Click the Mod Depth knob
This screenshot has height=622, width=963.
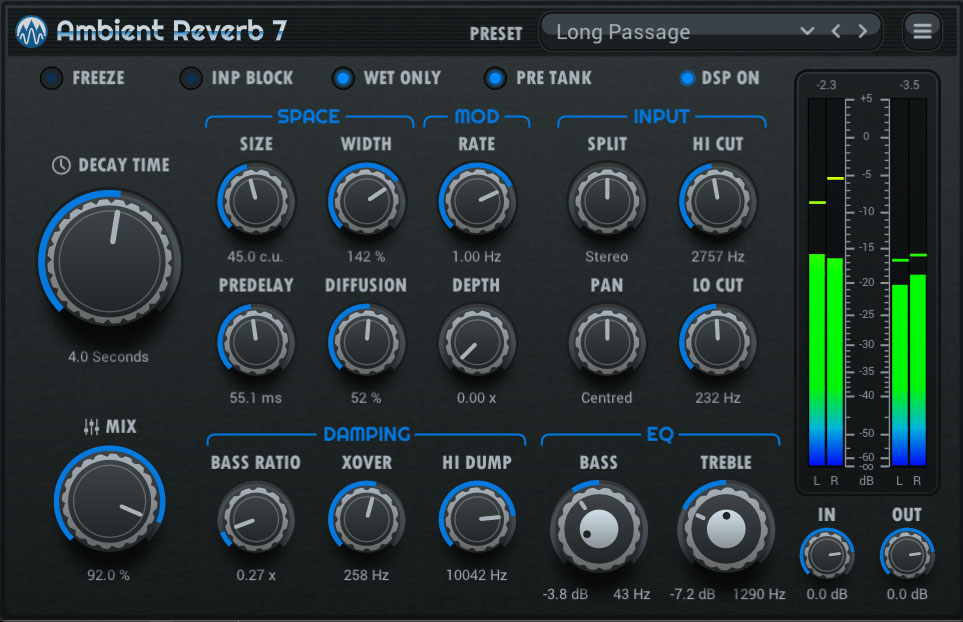[477, 342]
